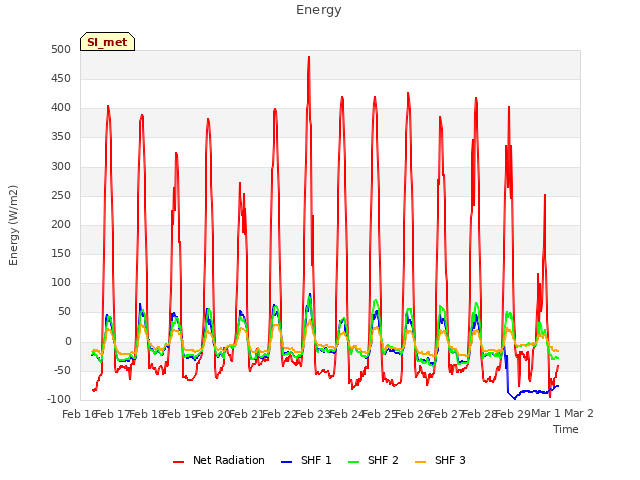Click the 100 y-axis tick label
The image size is (640, 480).
pyautogui.click(x=61, y=283)
